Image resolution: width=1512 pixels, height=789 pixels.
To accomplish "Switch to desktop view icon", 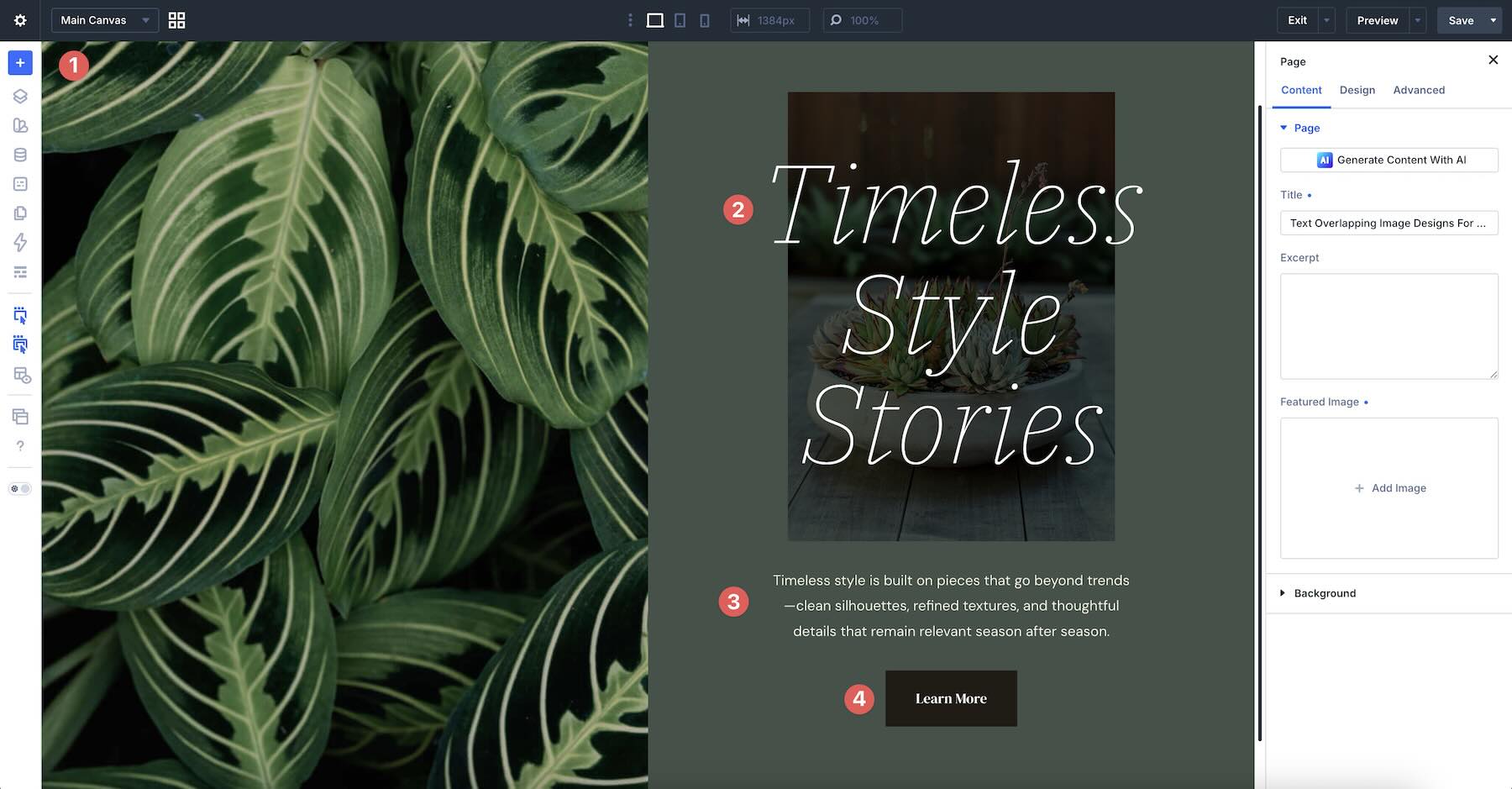I will [x=655, y=20].
